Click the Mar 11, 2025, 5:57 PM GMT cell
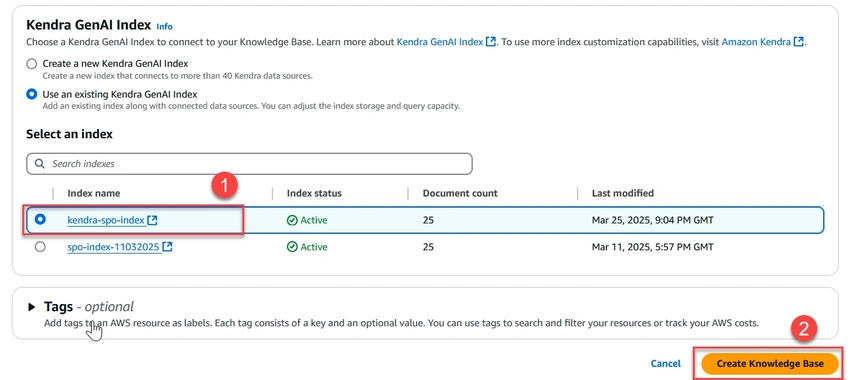This screenshot has width=850, height=380. click(x=653, y=247)
